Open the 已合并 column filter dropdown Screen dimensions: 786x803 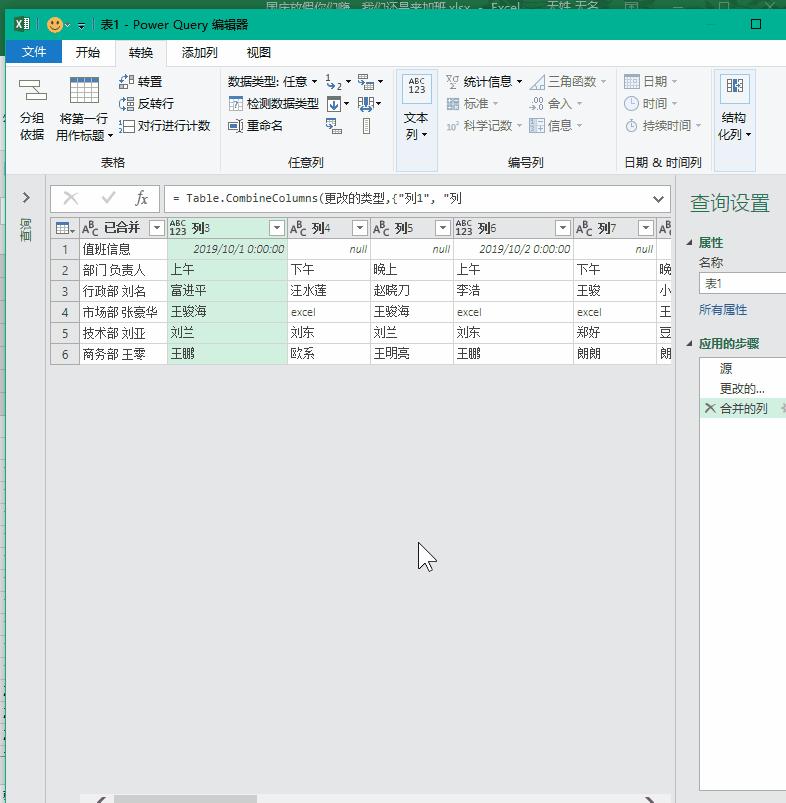point(157,228)
